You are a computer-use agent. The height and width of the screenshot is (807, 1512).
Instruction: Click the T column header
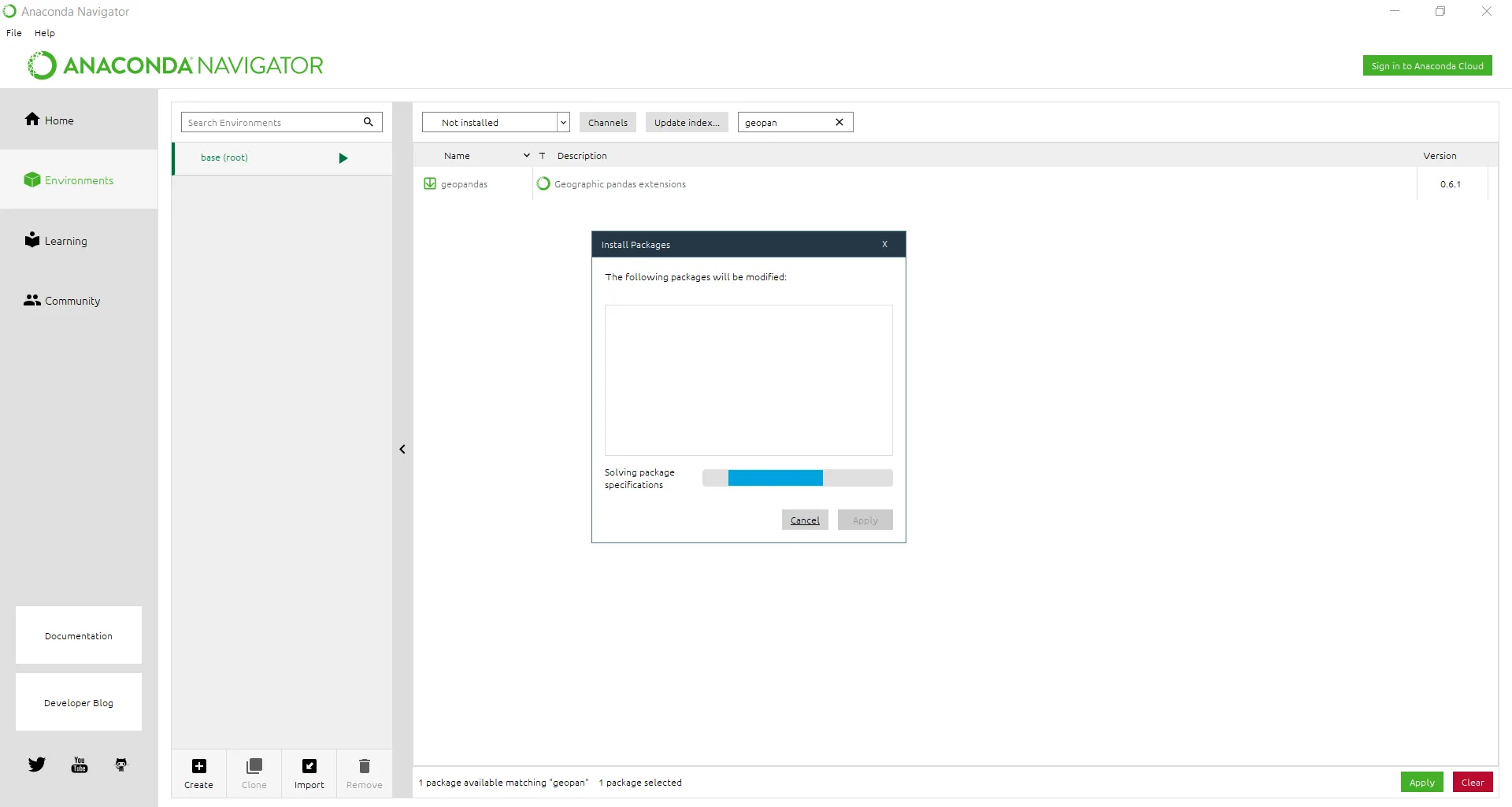(542, 156)
